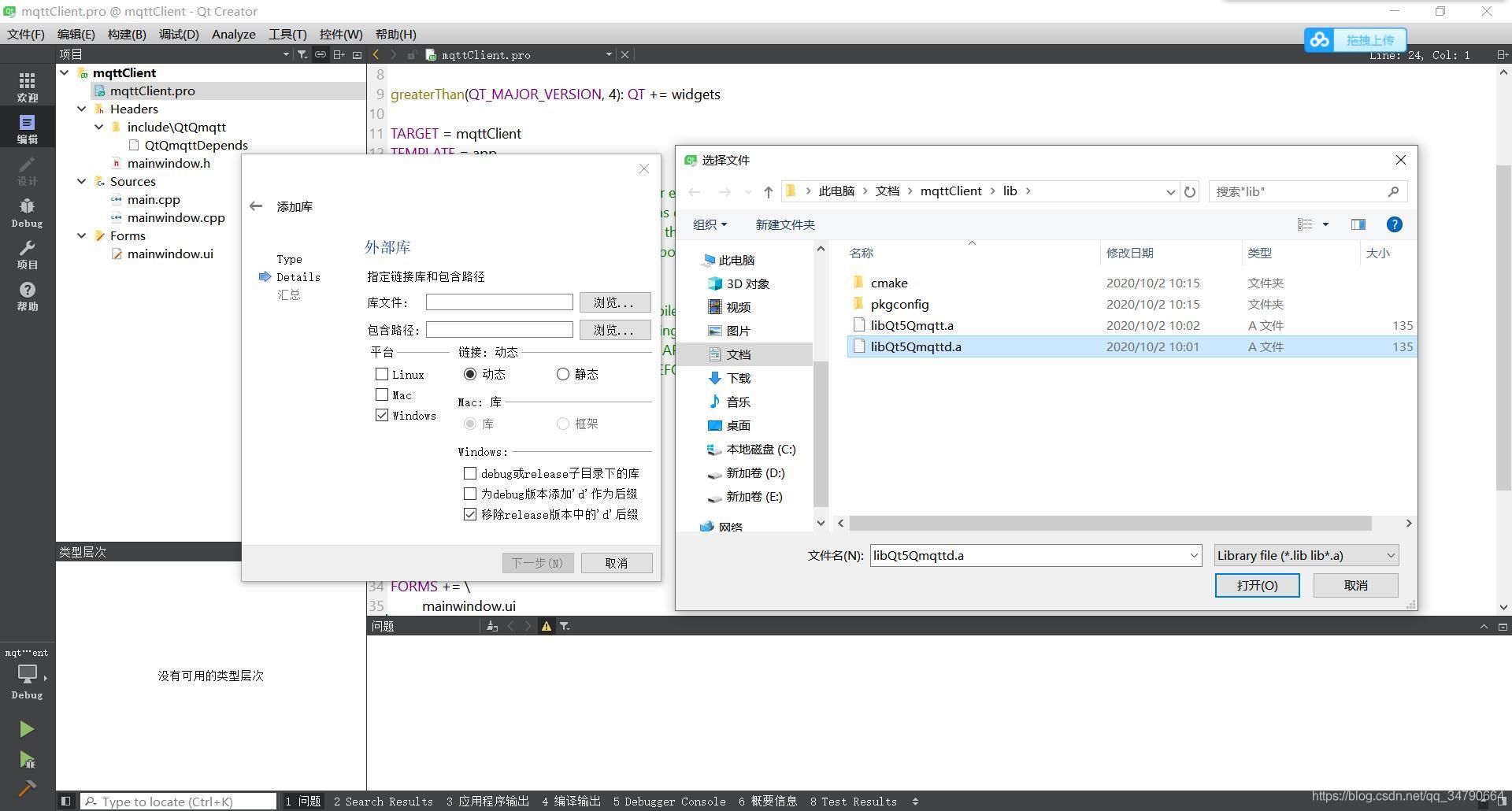The image size is (1512, 811).
Task: Open the kit selector monitor icon
Action: pos(27,674)
